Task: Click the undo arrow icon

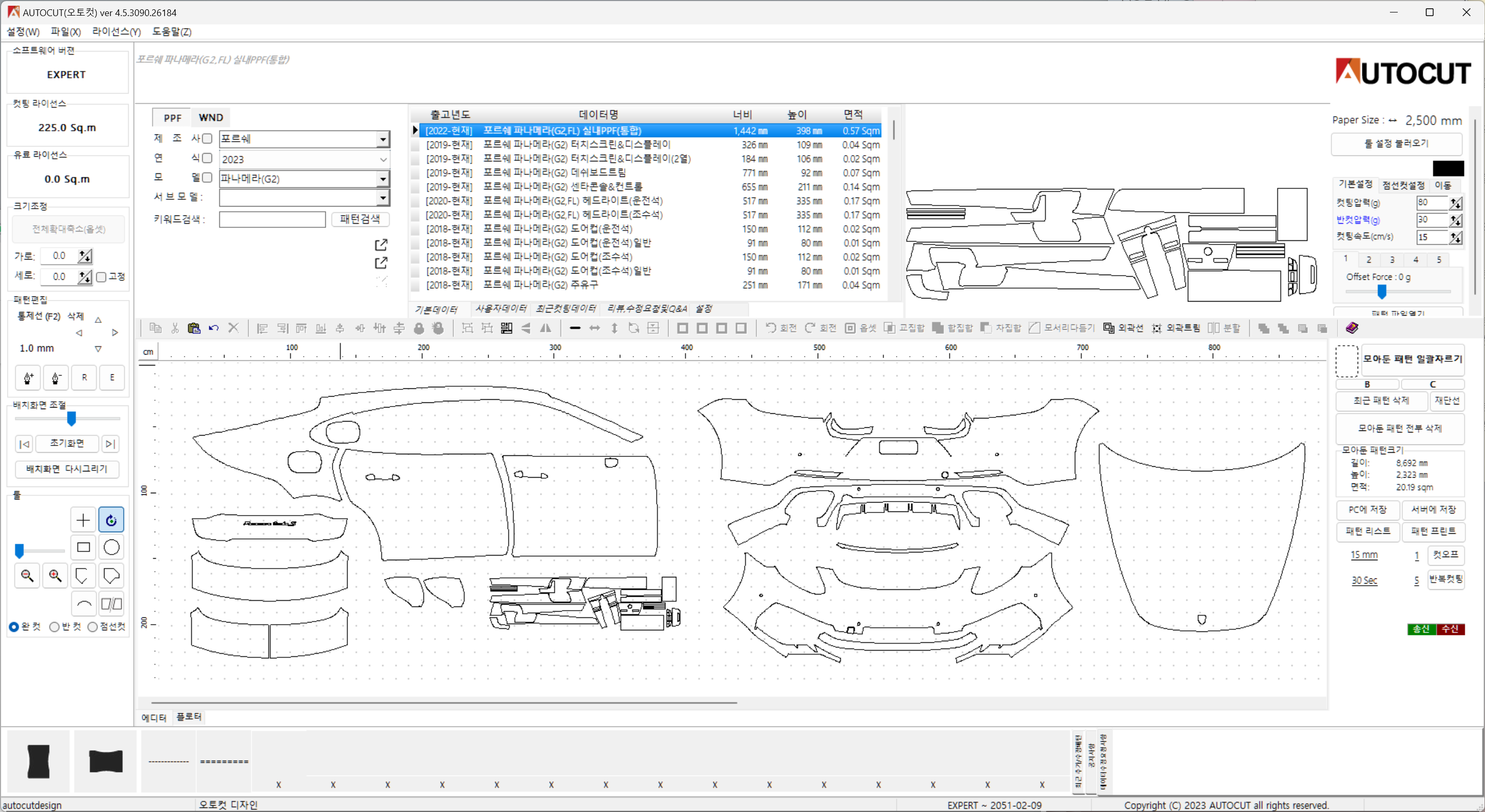Action: 214,328
